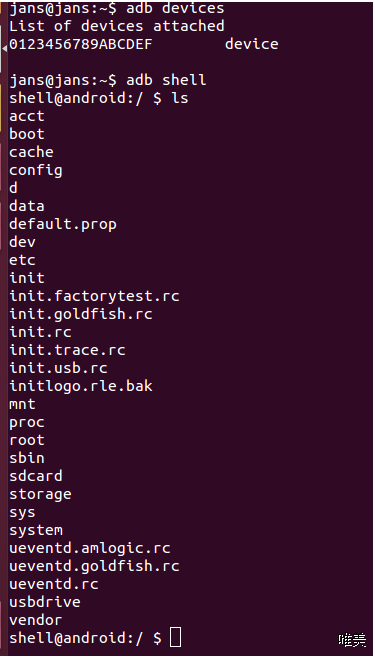375x660 pixels.
Task: Click the 'adb shell' command text
Action: click(166, 80)
